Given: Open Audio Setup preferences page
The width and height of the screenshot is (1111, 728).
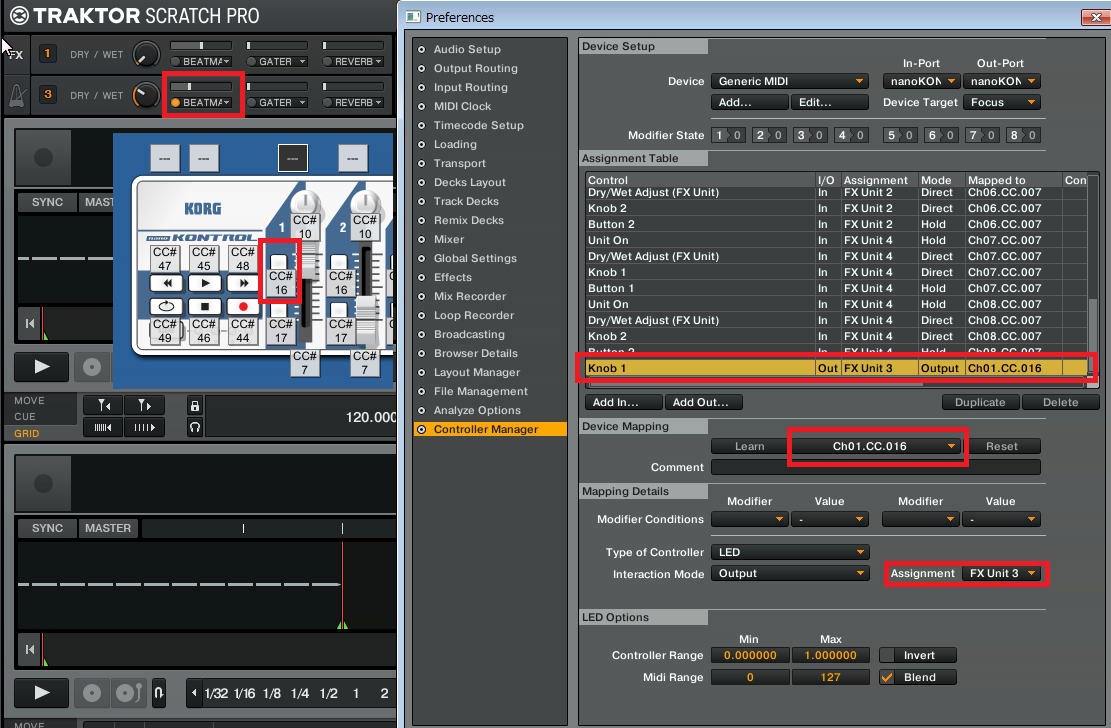Looking at the screenshot, I should pyautogui.click(x=467, y=49).
